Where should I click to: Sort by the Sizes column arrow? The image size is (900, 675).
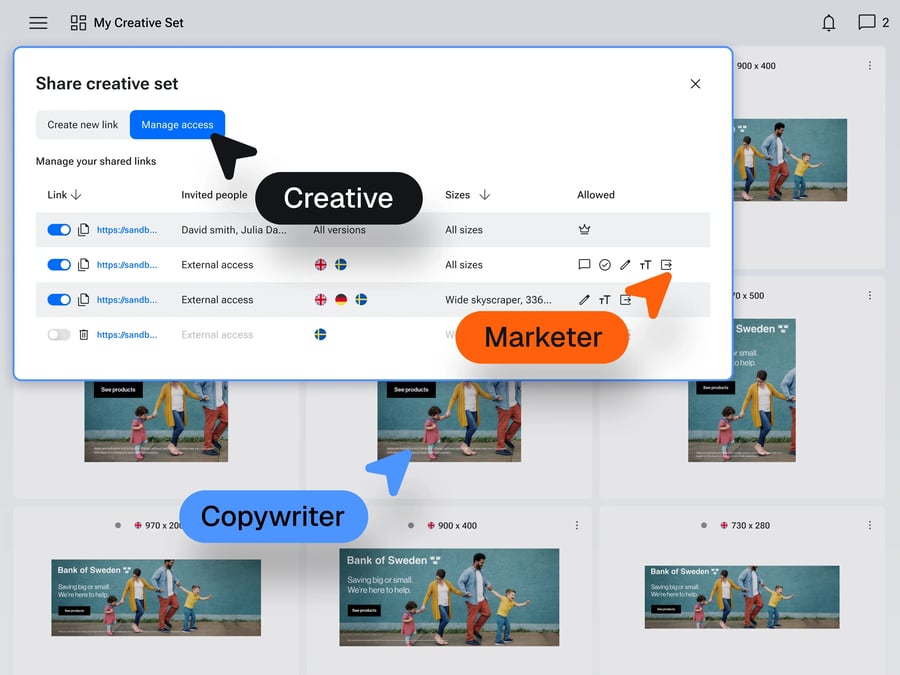[485, 195]
